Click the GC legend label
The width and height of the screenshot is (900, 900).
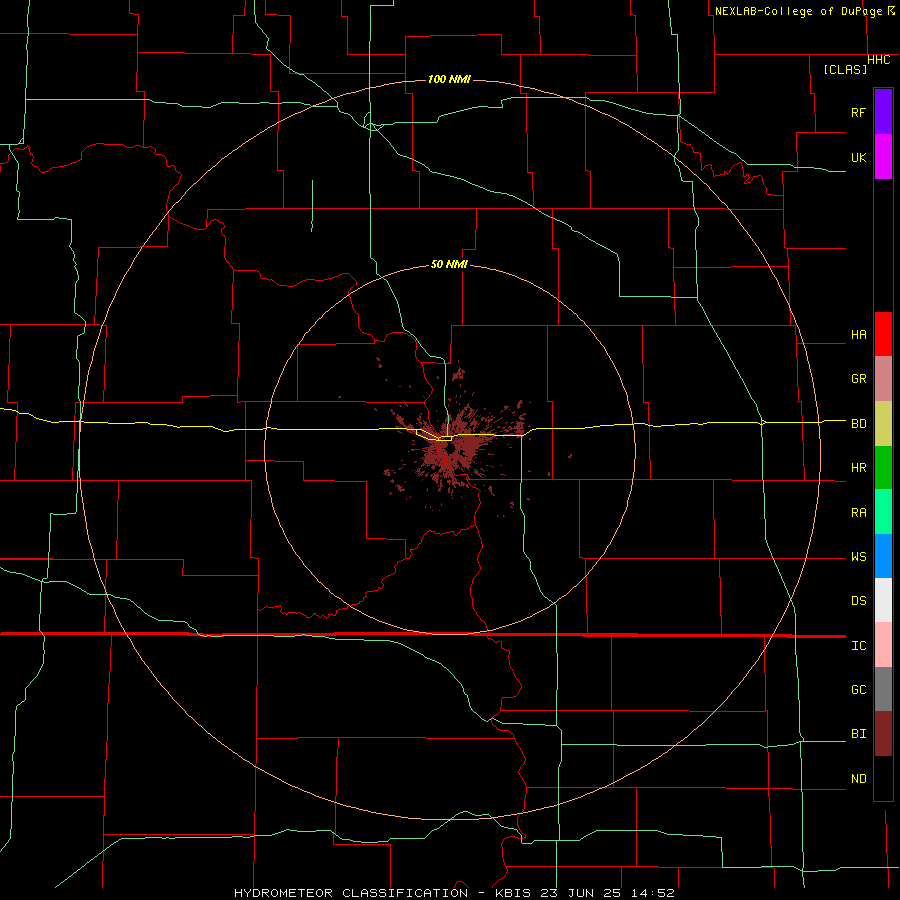tap(858, 690)
